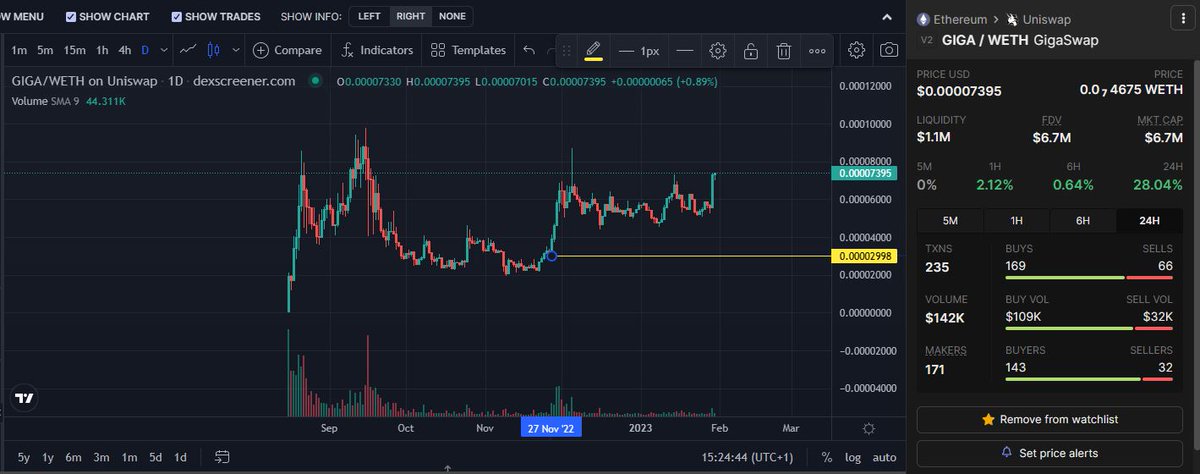Click Remove from watchlist button
This screenshot has width=1200, height=474.
click(1051, 419)
